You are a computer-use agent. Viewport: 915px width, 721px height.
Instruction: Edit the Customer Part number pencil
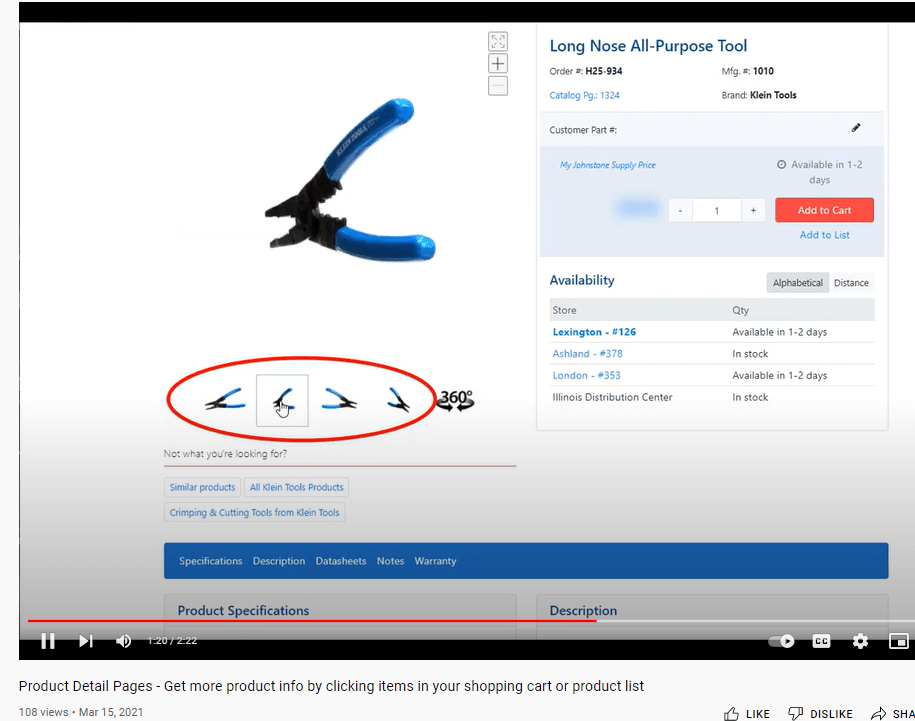[x=855, y=128]
